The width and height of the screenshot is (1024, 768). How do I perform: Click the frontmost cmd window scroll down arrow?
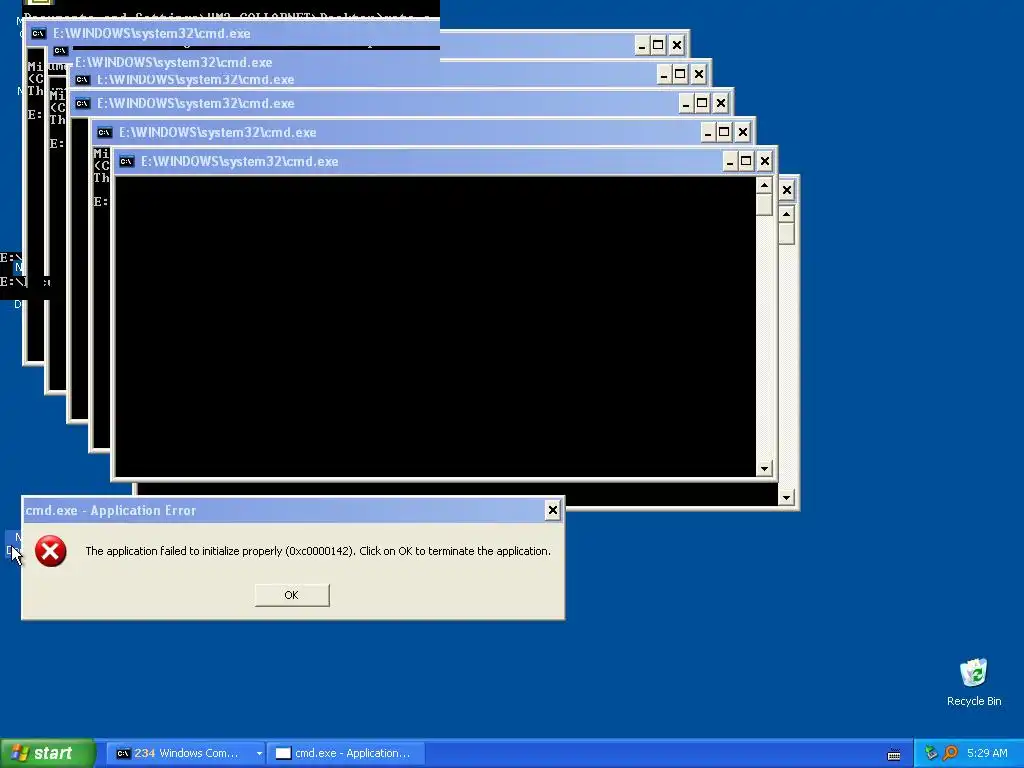764,469
